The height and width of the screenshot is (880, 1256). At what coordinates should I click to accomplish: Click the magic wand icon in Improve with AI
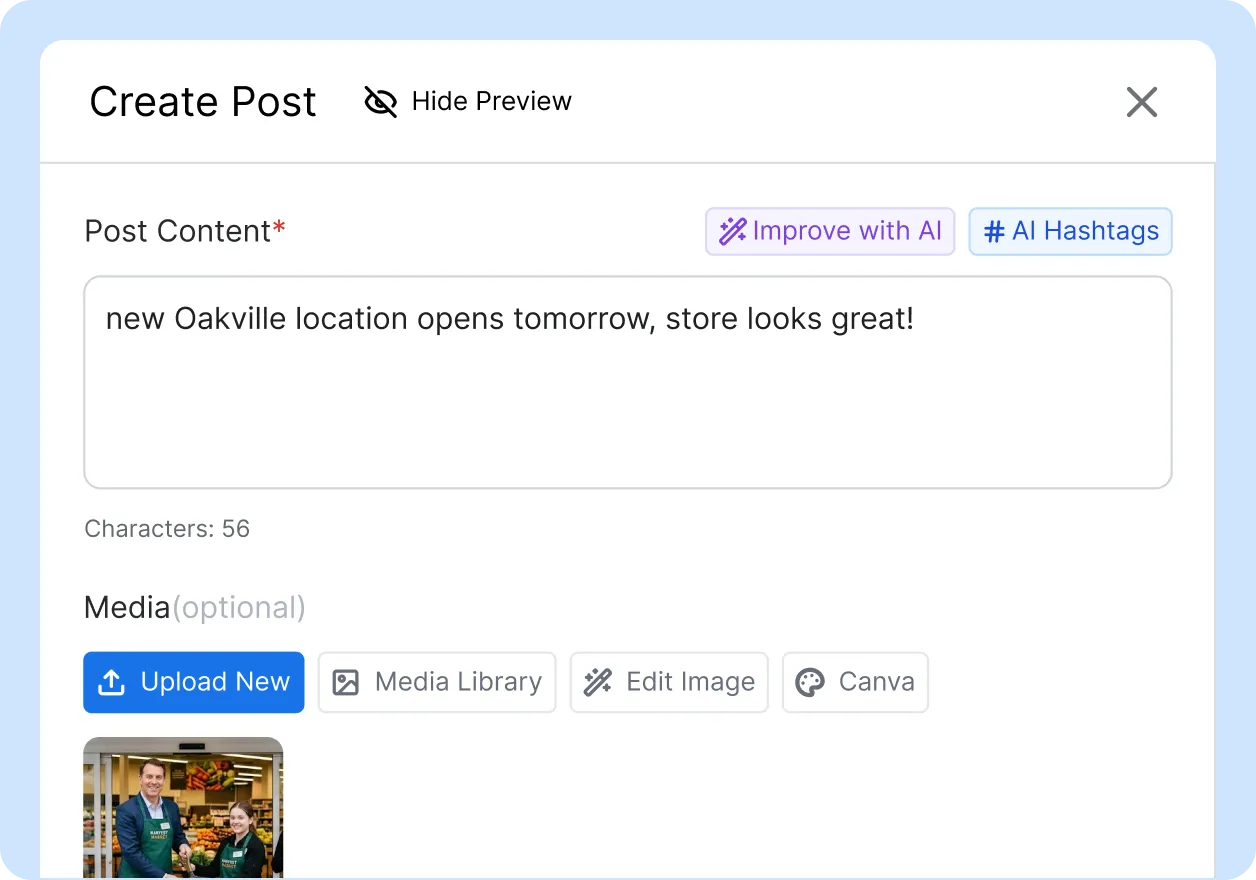[733, 232]
